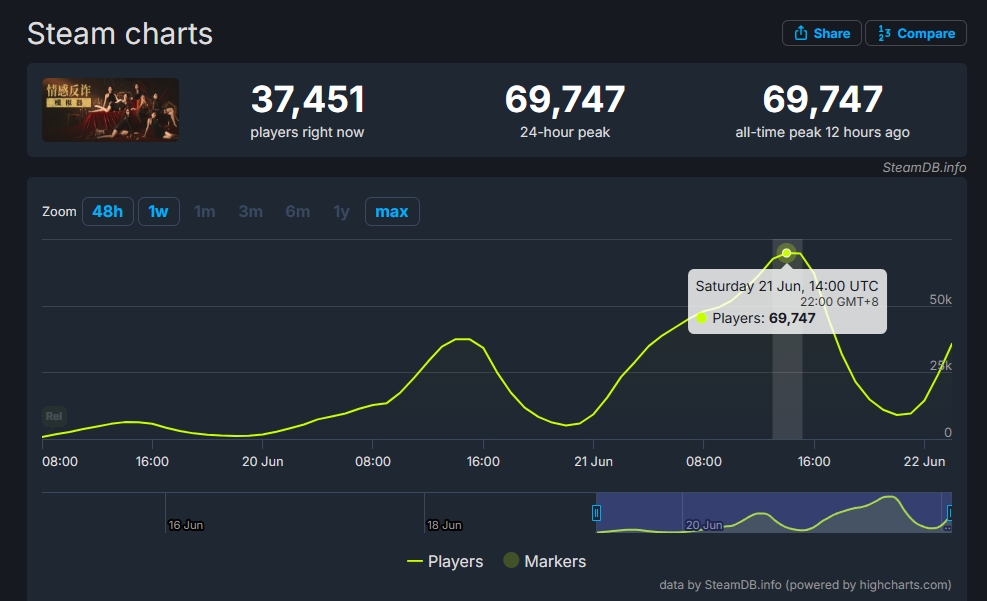Screen dimensions: 987x601
Task: Click the Share button icon
Action: coord(801,33)
